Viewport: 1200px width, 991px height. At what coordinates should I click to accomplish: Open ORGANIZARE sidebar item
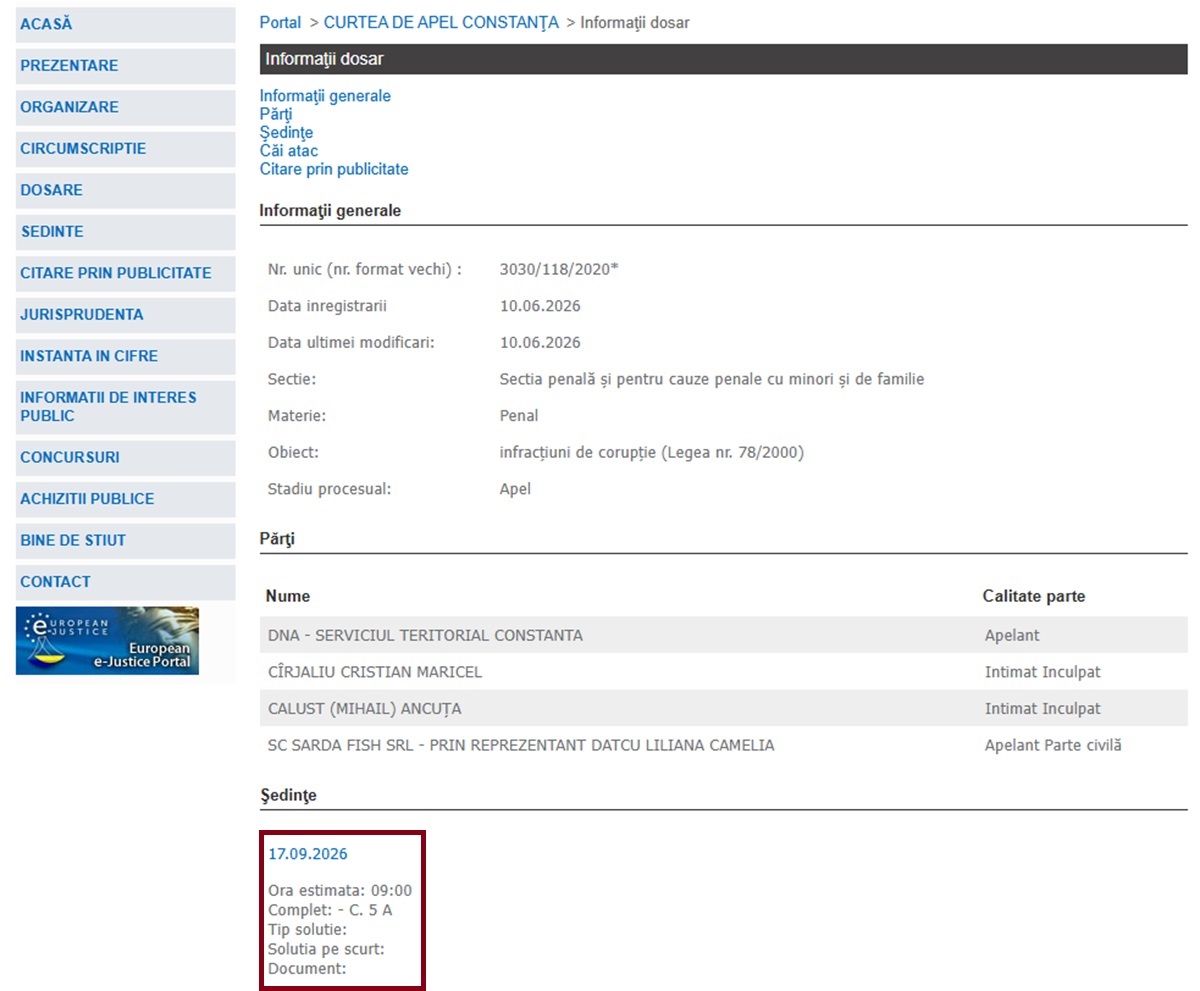(125, 107)
